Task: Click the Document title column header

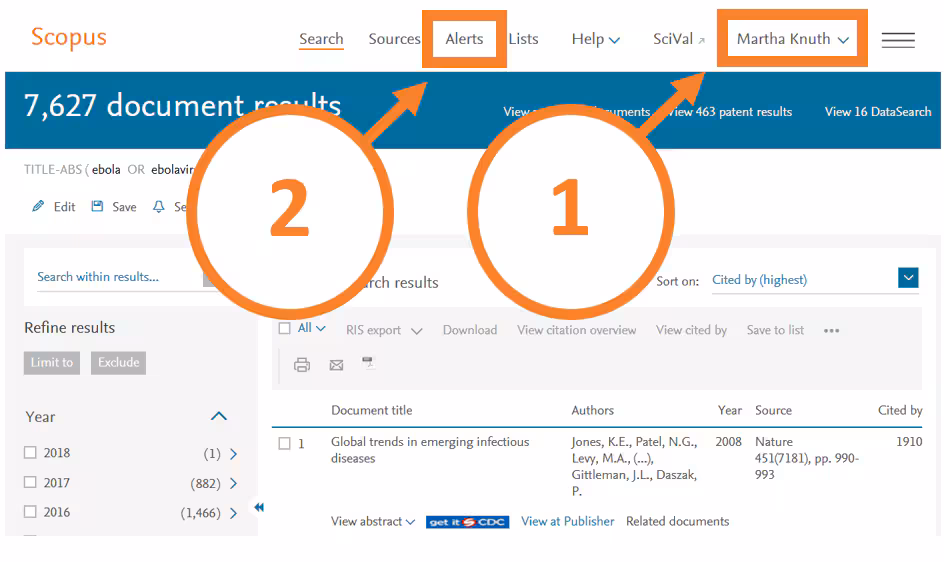Action: 371,410
